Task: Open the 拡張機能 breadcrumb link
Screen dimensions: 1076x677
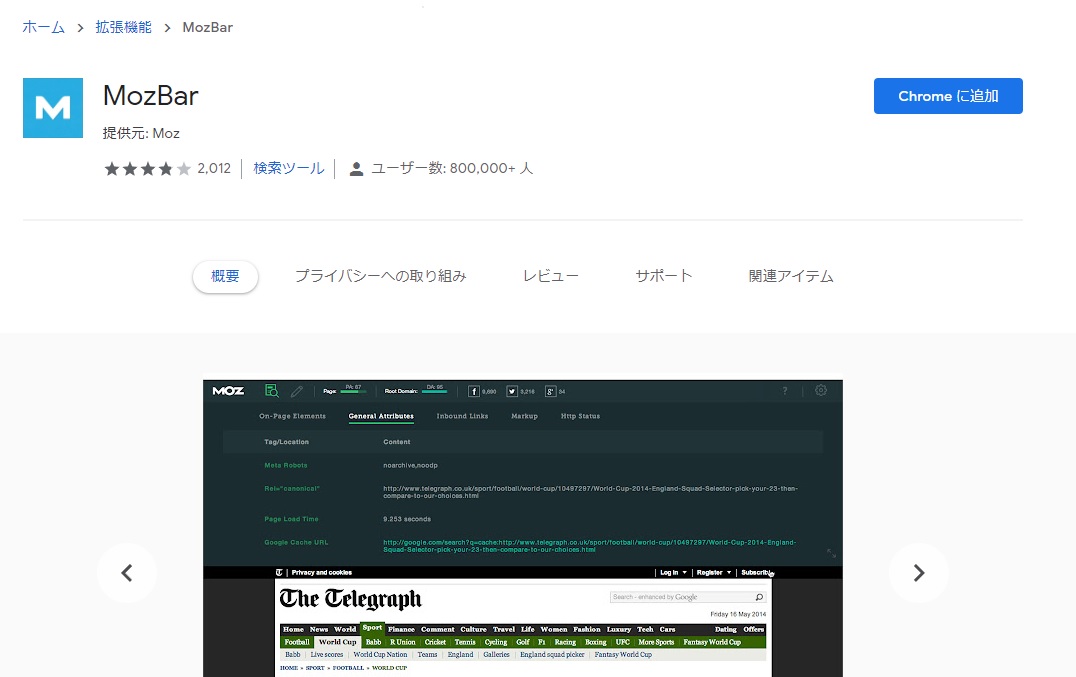Action: click(124, 27)
